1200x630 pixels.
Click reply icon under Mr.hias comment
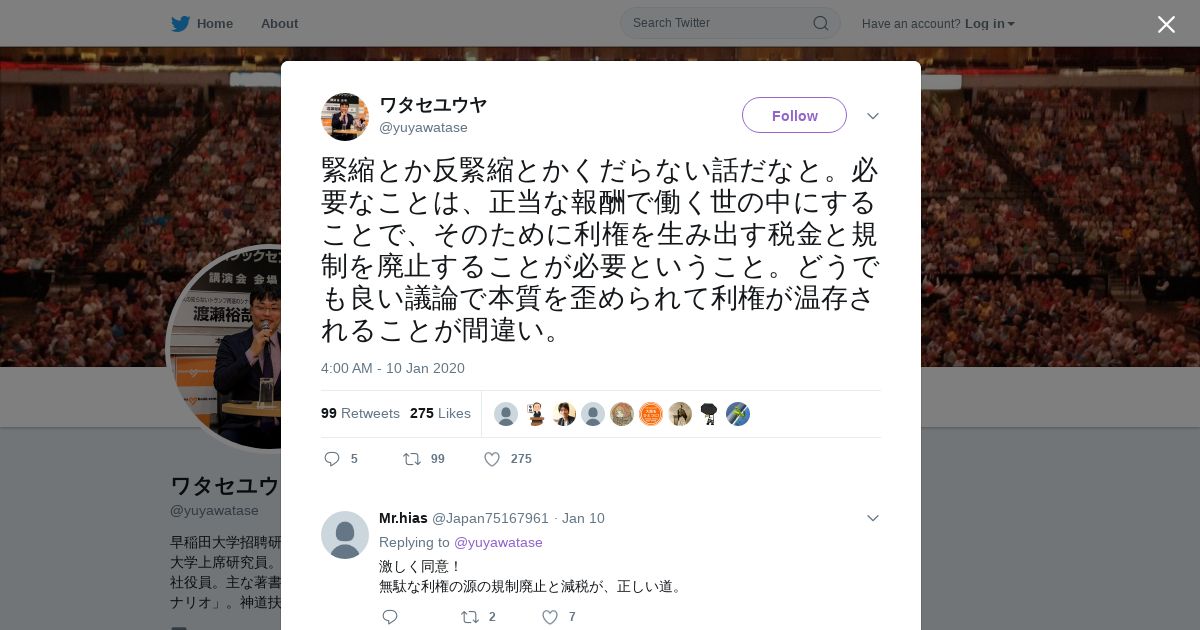click(x=390, y=617)
